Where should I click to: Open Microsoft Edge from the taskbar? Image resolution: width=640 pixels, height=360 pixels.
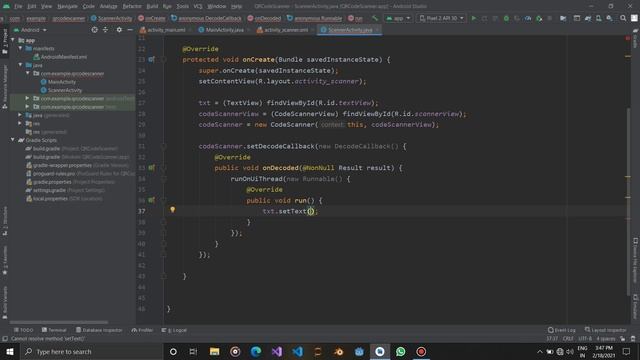click(256, 351)
